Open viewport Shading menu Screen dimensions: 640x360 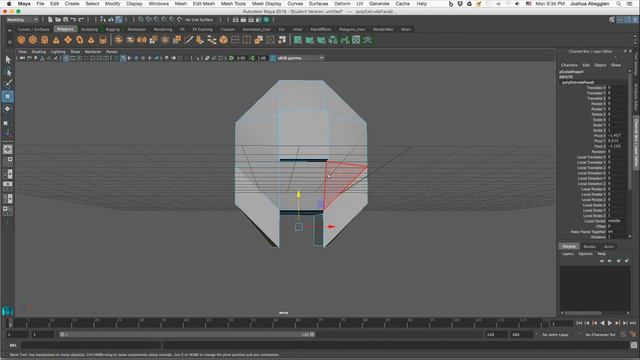[x=38, y=52]
